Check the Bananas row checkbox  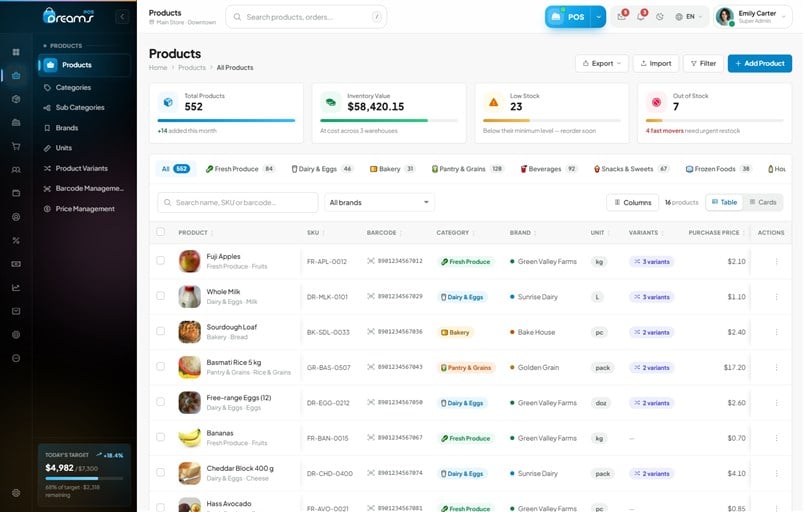point(160,437)
